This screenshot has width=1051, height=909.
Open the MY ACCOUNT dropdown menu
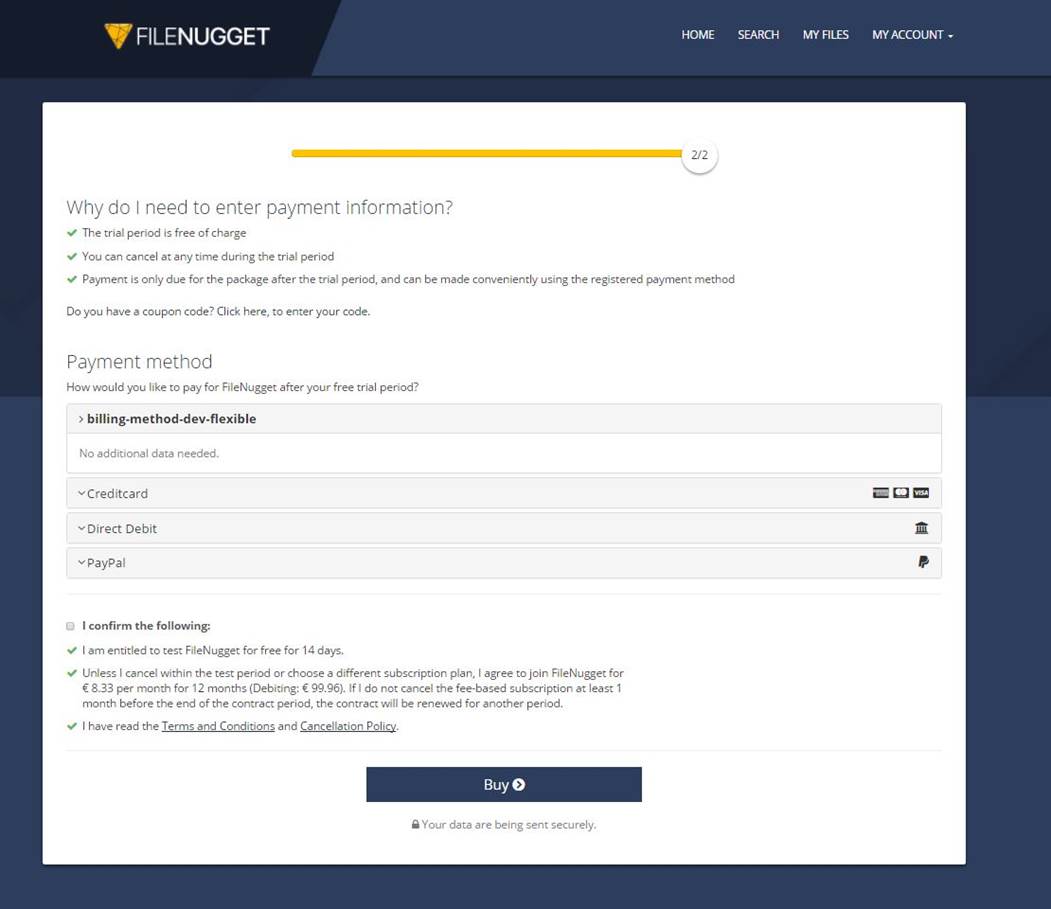(912, 35)
